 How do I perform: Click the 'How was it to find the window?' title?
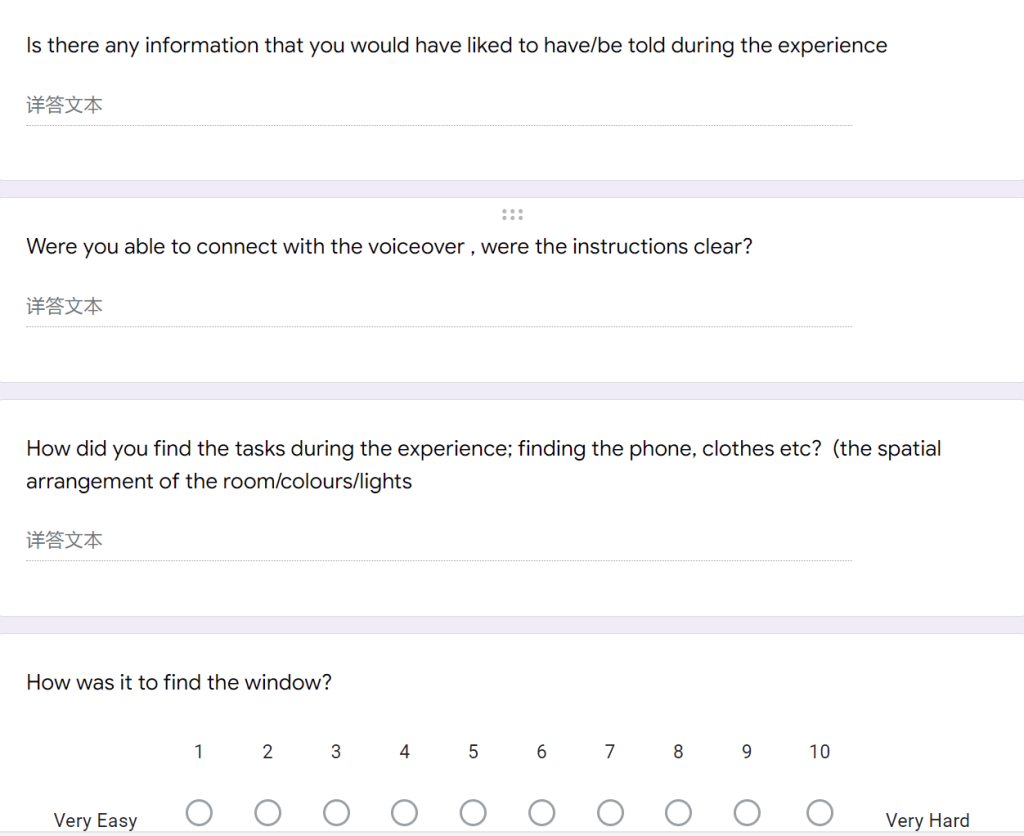[x=179, y=683]
